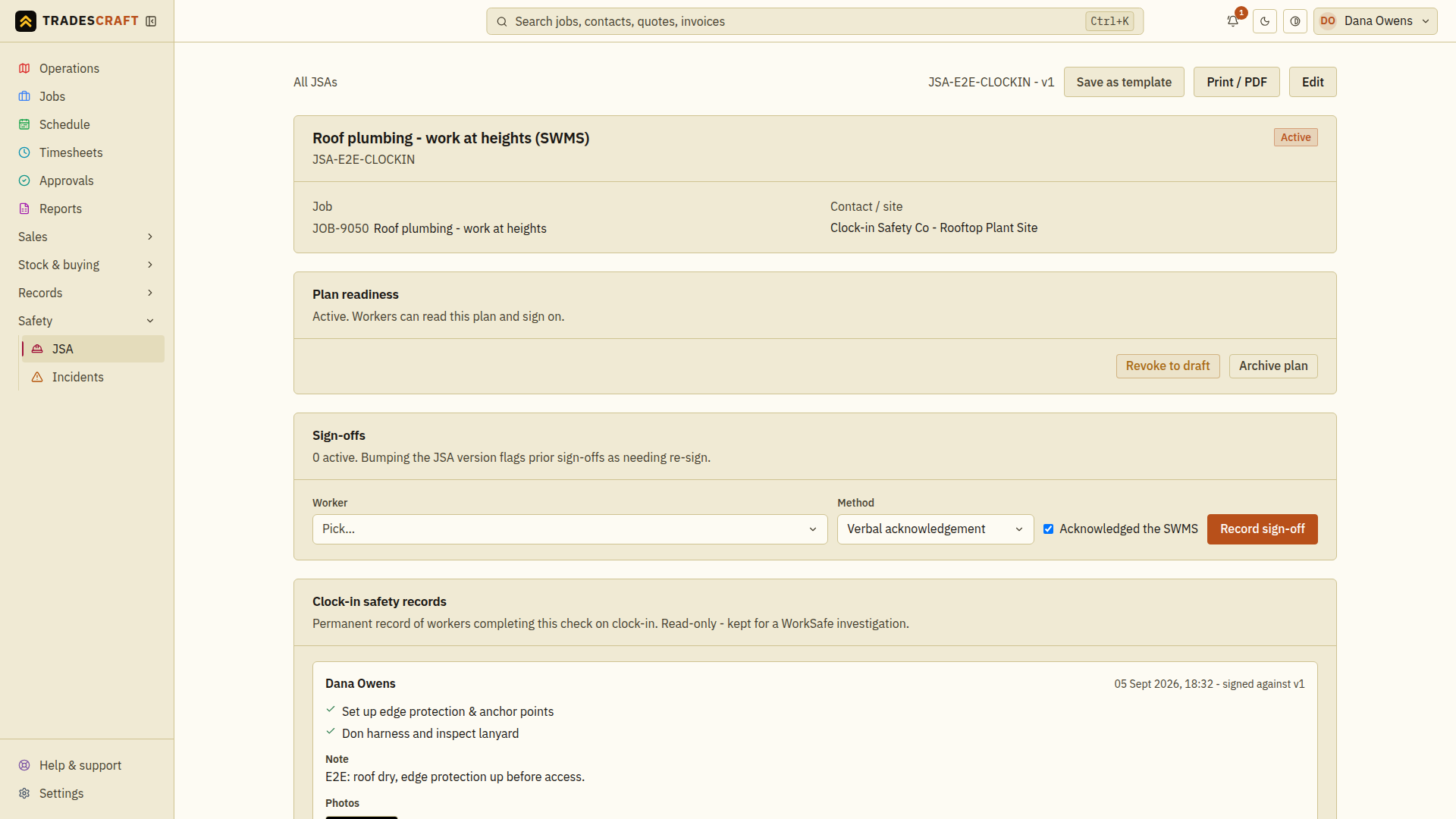Open notifications bell
The width and height of the screenshot is (1456, 819).
(1233, 21)
